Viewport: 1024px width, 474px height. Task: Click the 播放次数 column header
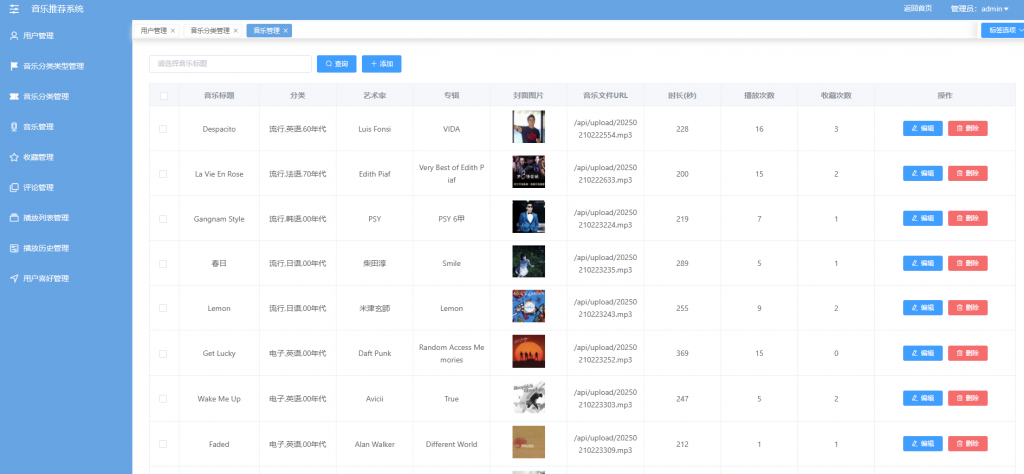[759, 95]
